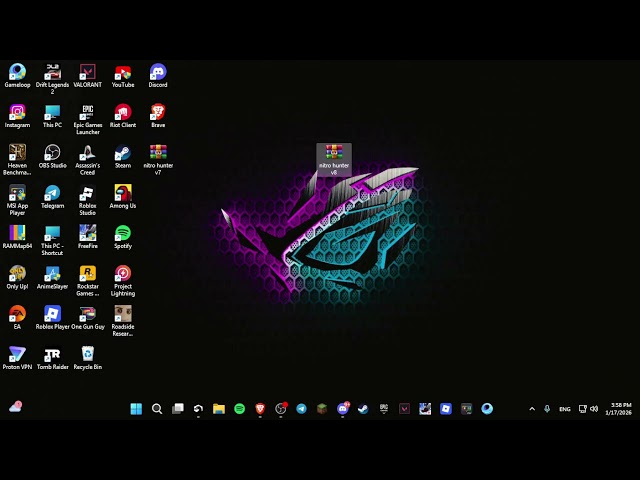The height and width of the screenshot is (480, 640).
Task: Select the Project Lightning desktop icon
Action: (123, 280)
